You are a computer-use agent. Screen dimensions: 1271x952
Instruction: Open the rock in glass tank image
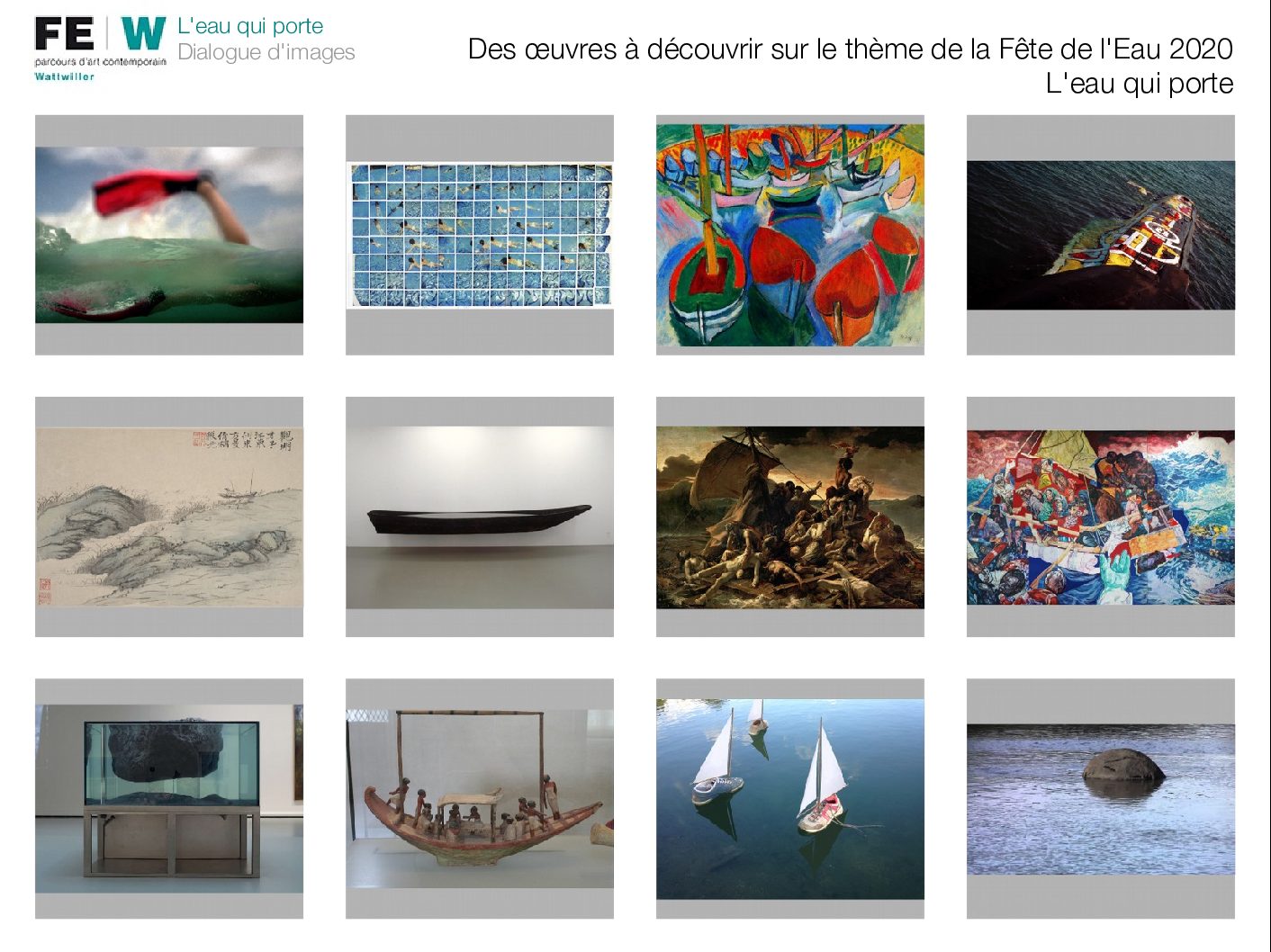coord(169,799)
